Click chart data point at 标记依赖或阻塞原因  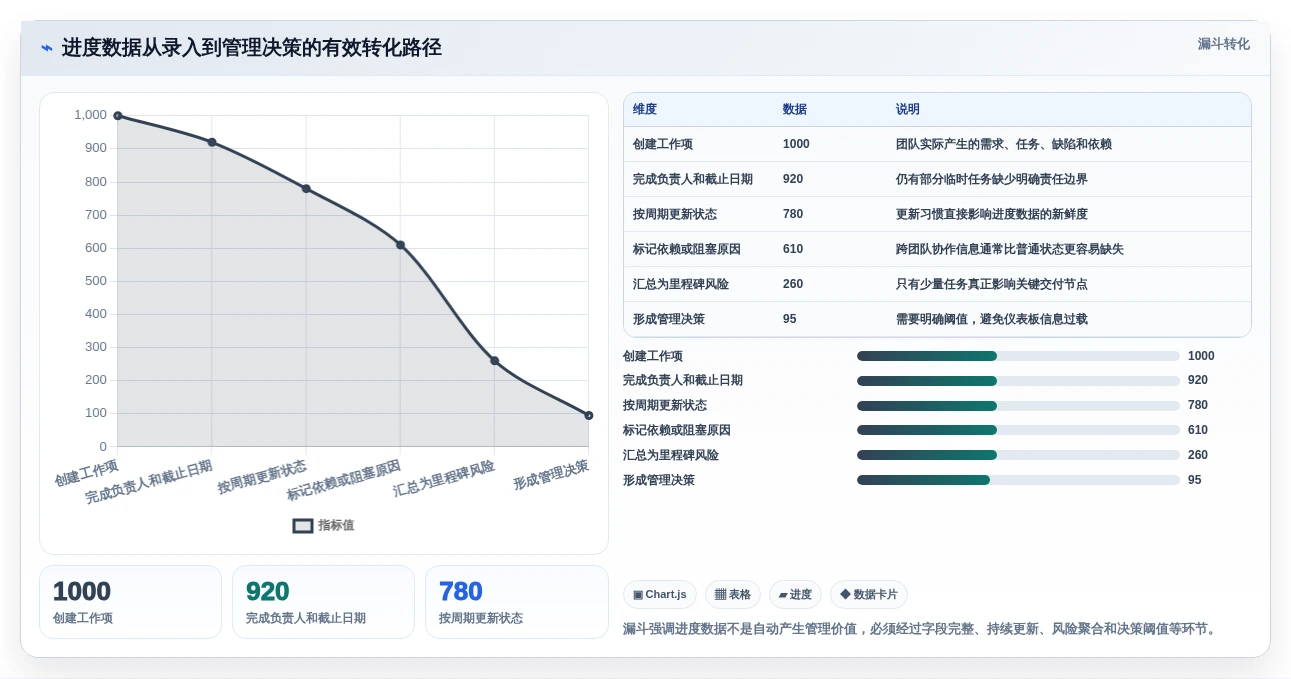400,245
